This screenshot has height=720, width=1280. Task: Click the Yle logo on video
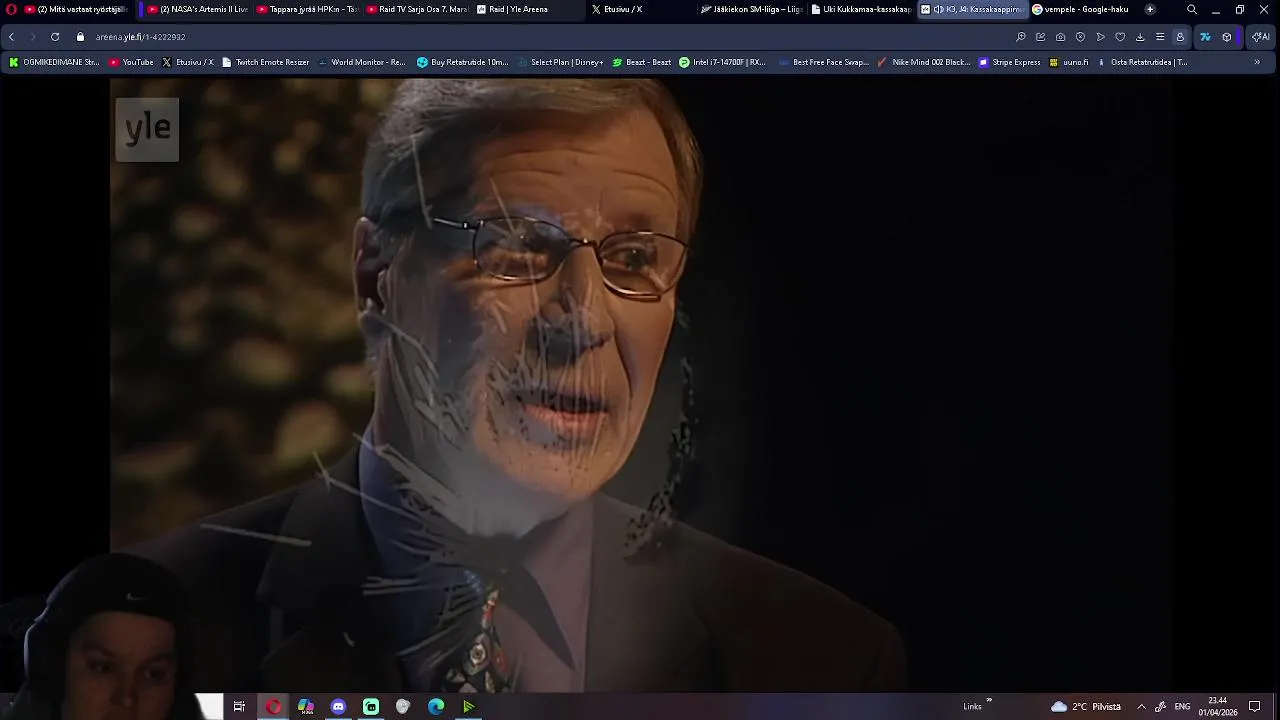point(147,129)
